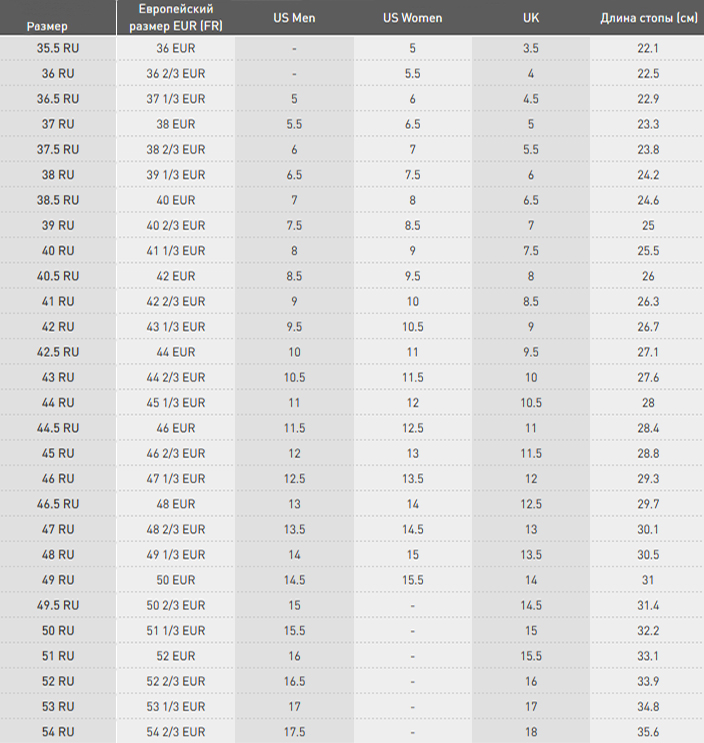Image resolution: width=704 pixels, height=743 pixels.
Task: Click foot length value '35.6'
Action: 648,732
